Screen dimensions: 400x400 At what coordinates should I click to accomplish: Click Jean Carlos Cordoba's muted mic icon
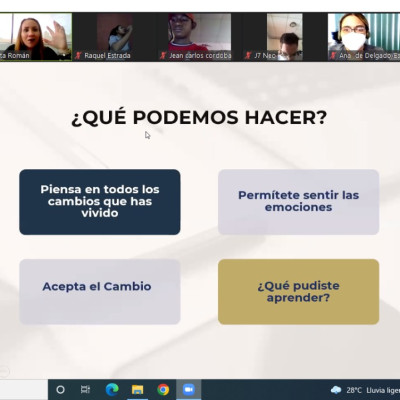click(x=163, y=55)
